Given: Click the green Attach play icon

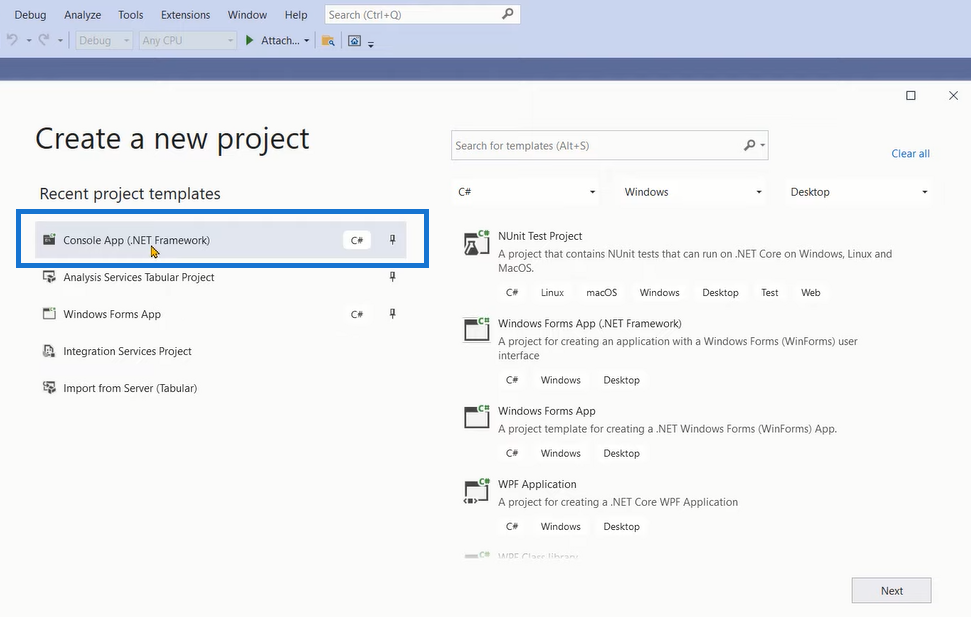Looking at the screenshot, I should [250, 40].
